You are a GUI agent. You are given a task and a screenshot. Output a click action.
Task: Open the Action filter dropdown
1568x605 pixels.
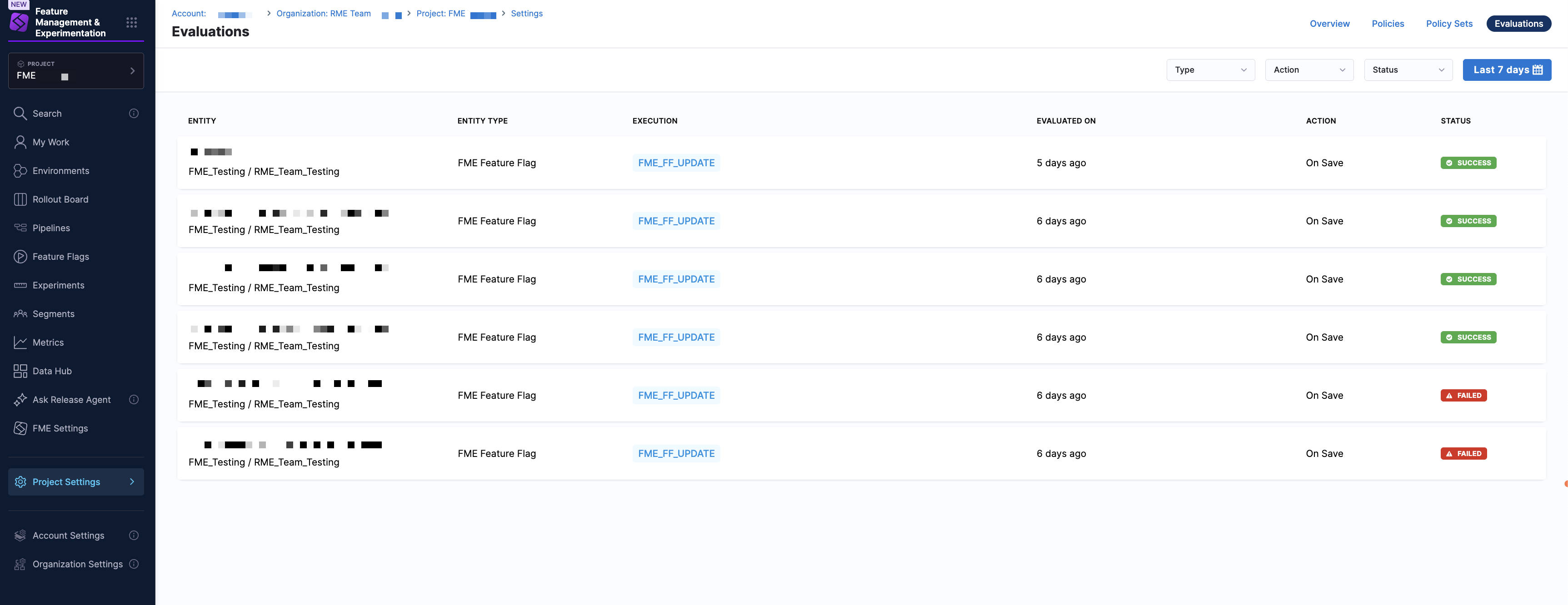tap(1308, 70)
